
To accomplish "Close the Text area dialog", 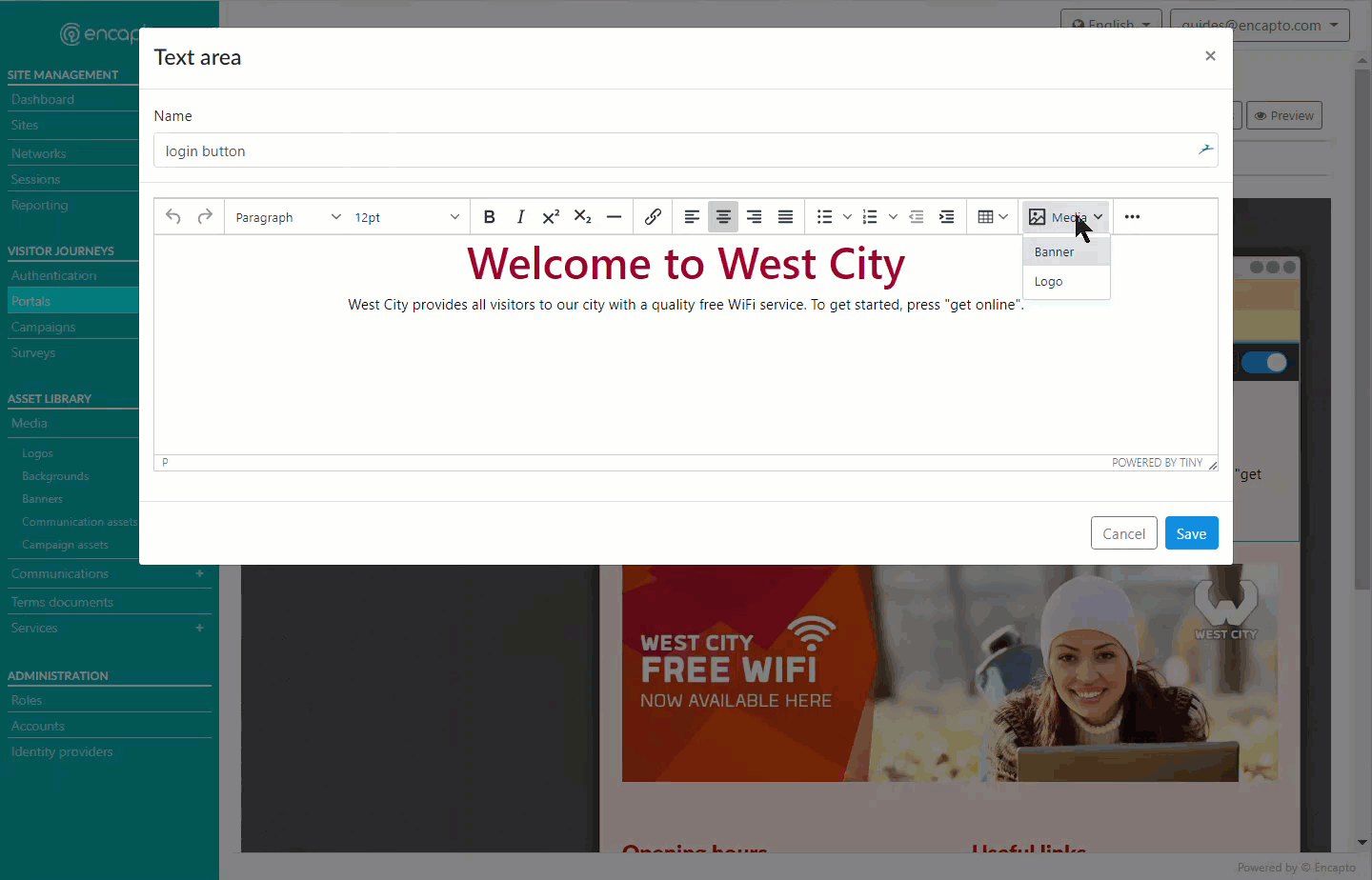I will 1210,56.
